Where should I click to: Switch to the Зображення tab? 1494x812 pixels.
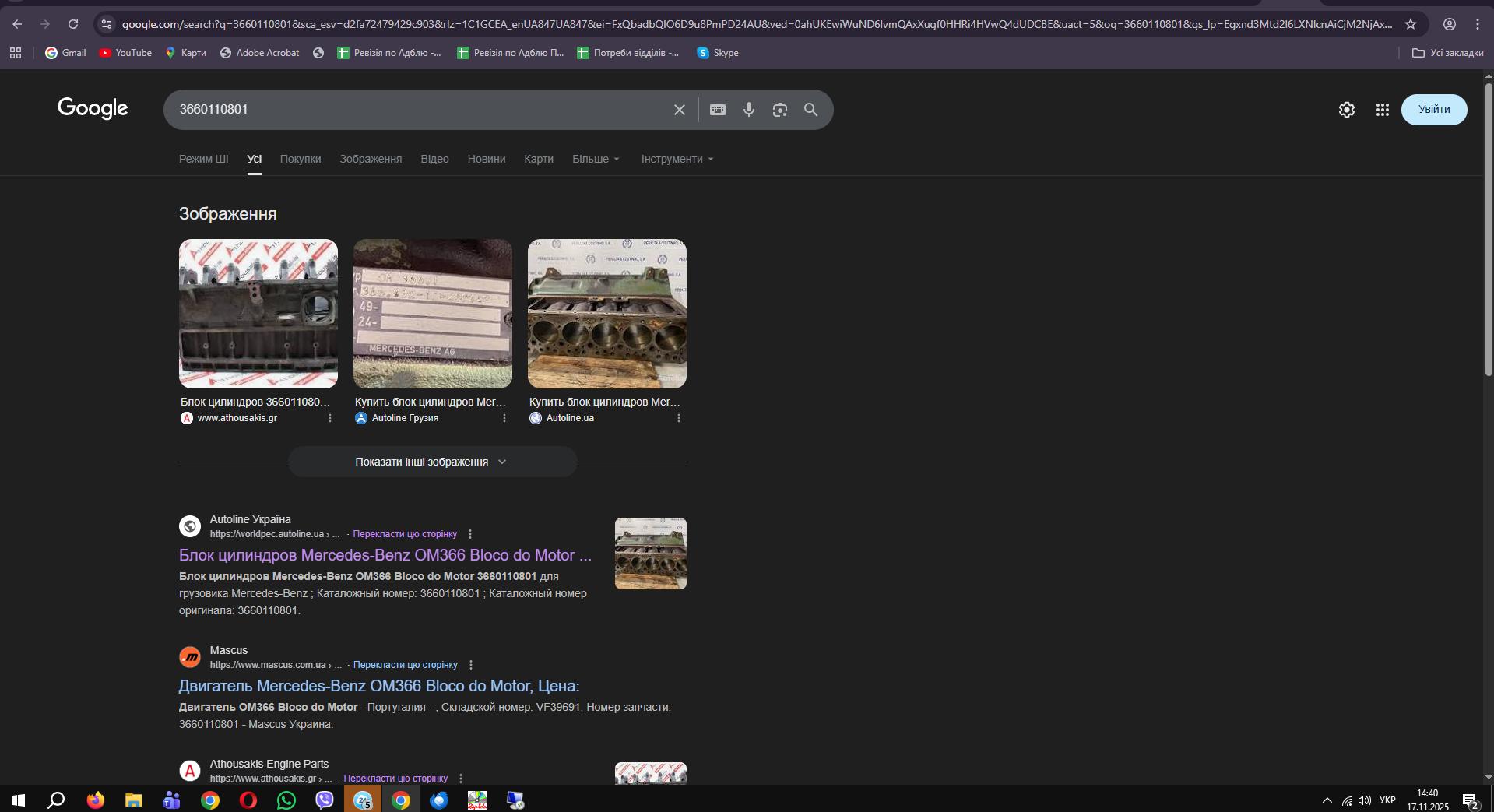point(371,159)
